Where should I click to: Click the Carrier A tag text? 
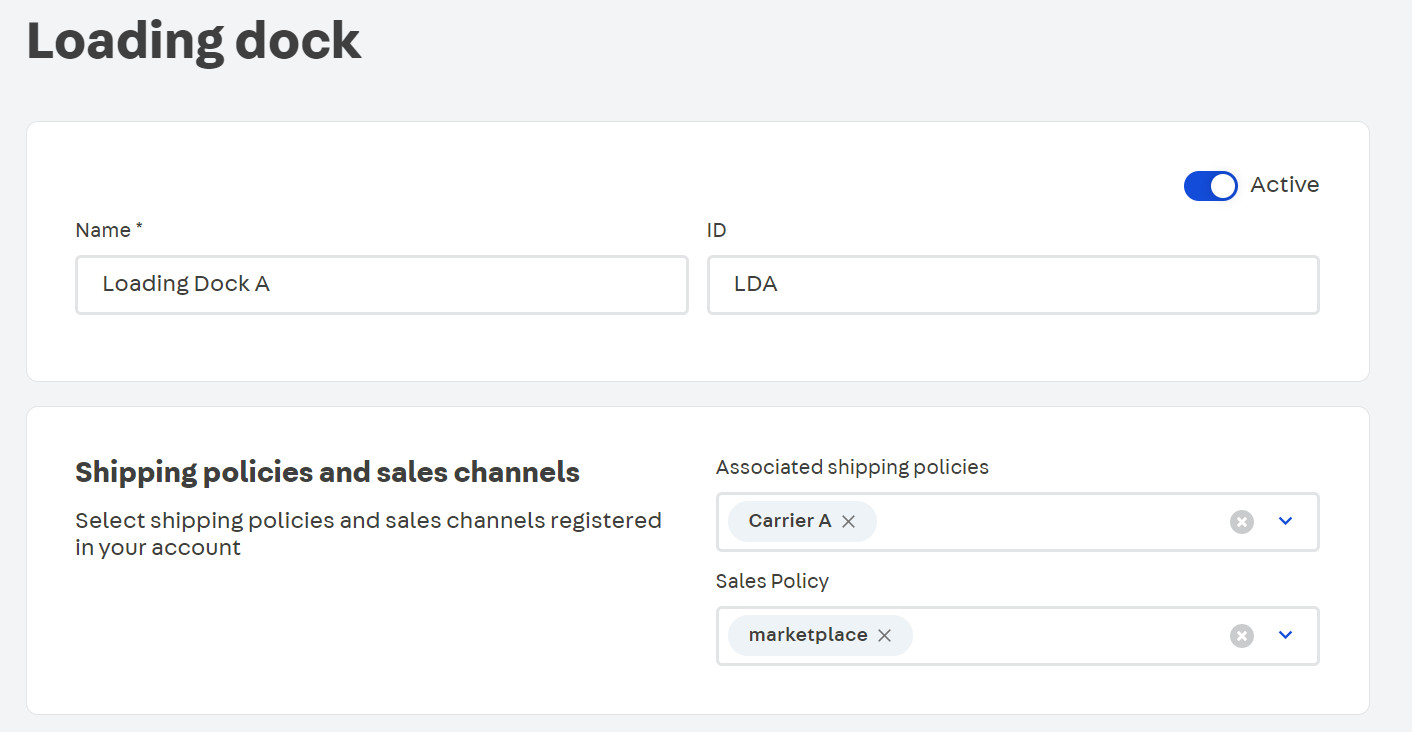789,521
